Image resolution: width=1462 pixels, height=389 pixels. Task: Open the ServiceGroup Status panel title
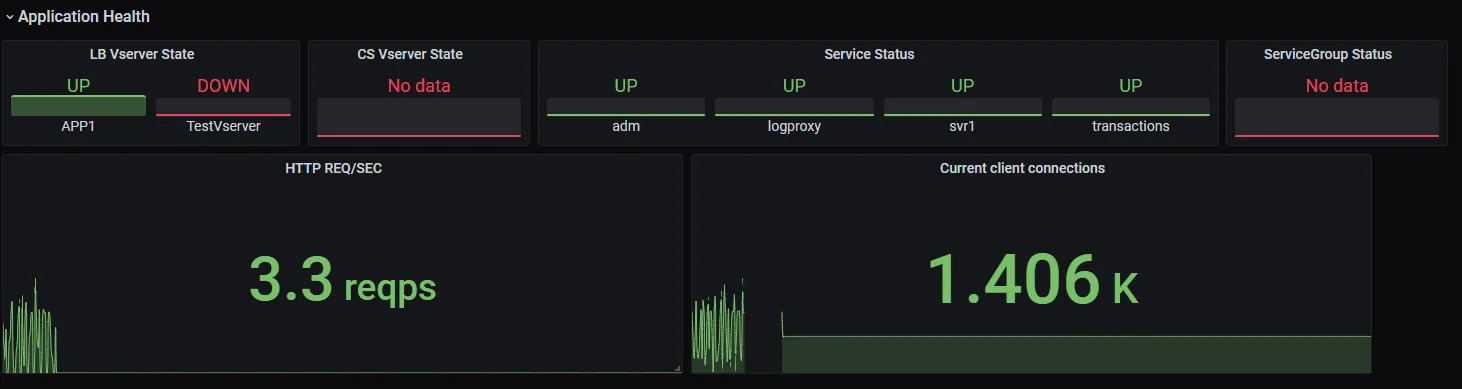pyautogui.click(x=1328, y=54)
